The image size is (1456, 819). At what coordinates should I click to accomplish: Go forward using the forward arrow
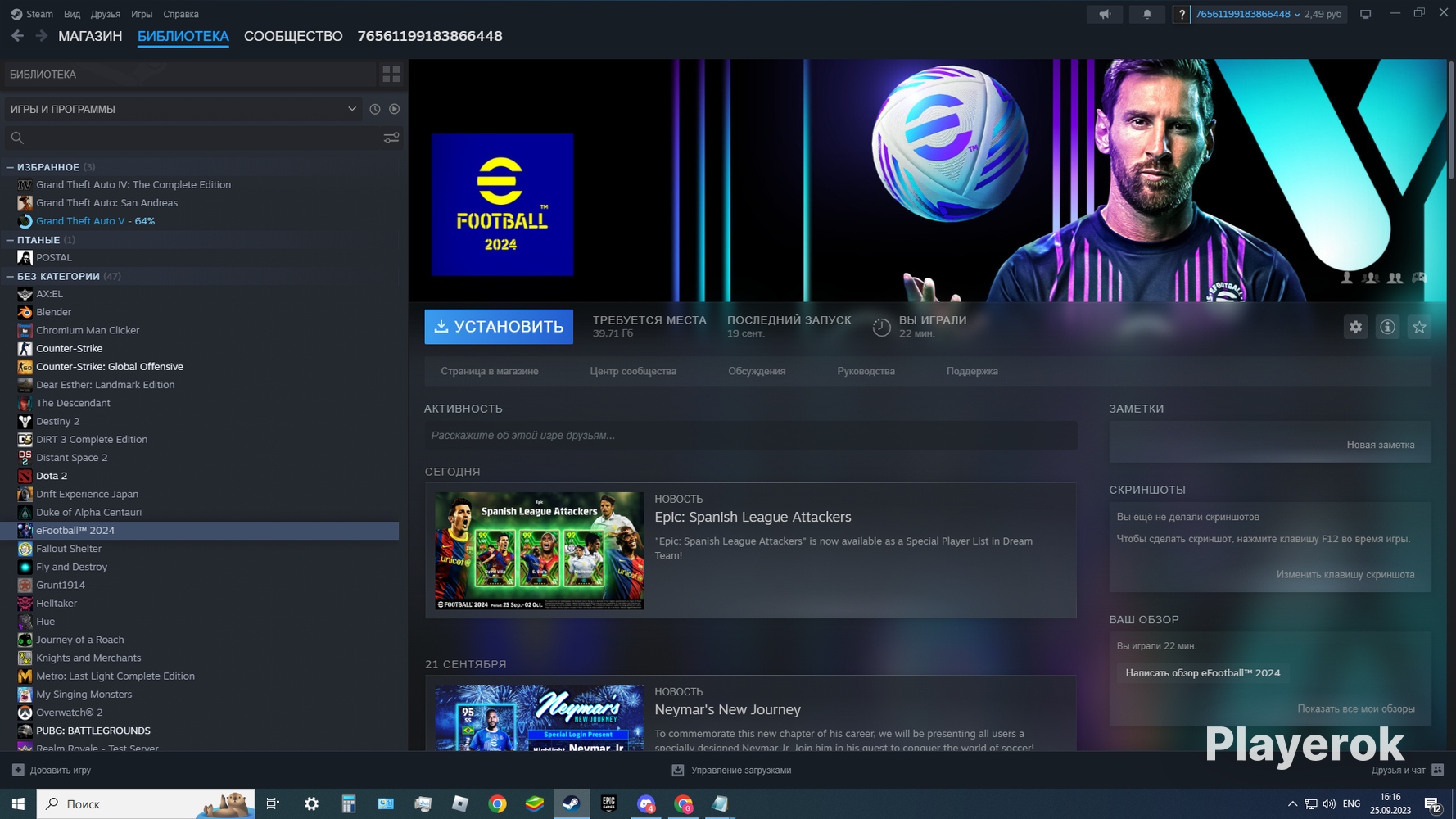pos(41,36)
